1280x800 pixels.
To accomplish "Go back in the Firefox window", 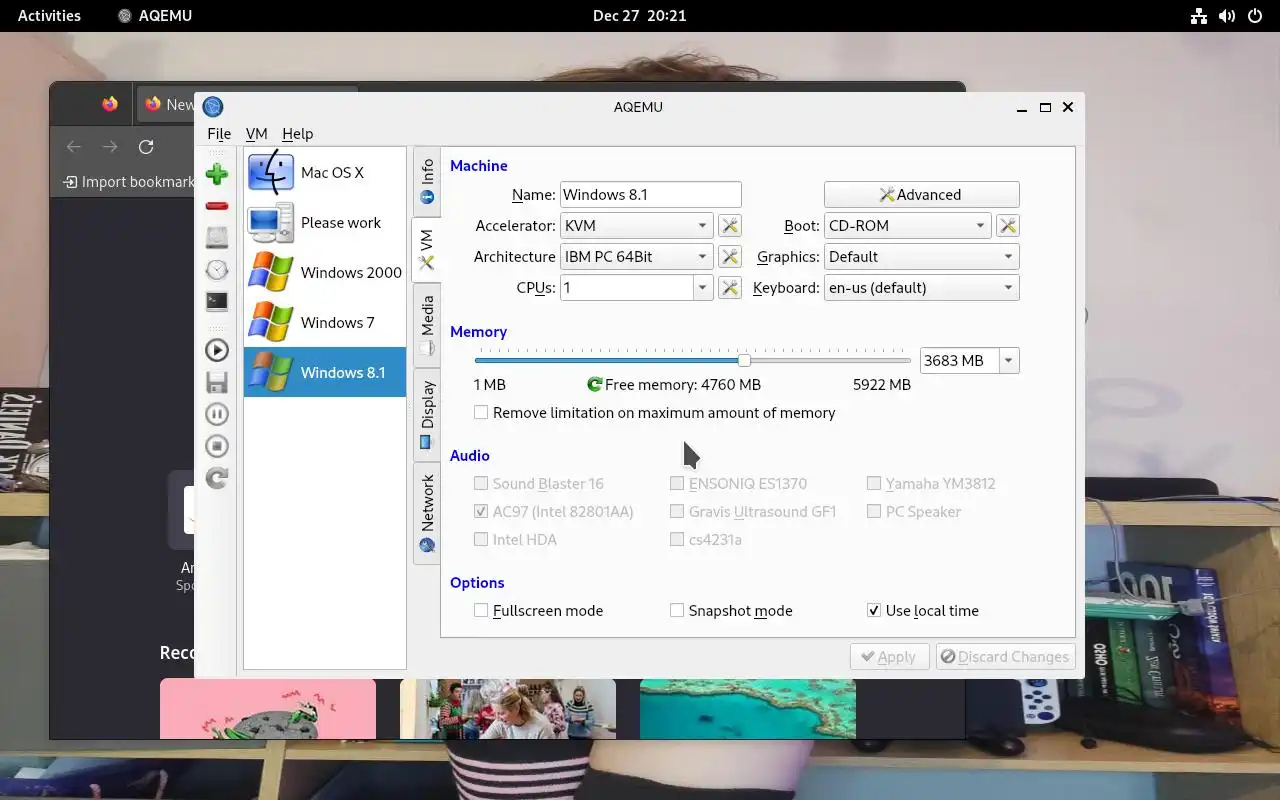I will [x=74, y=147].
